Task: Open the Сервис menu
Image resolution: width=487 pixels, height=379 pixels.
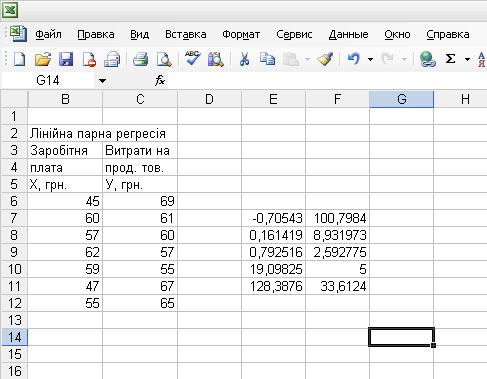Action: click(x=294, y=34)
